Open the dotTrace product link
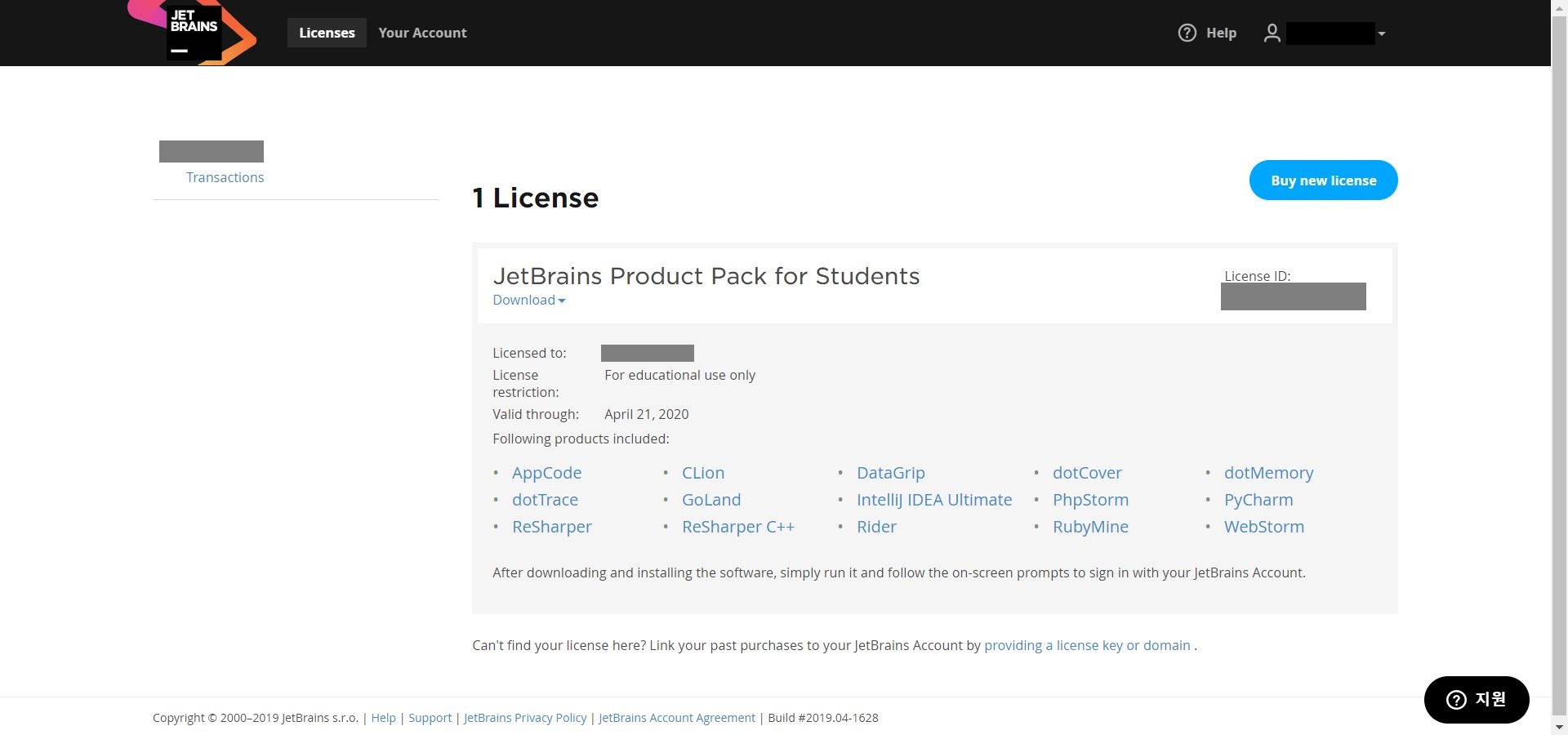The height and width of the screenshot is (735, 1568). coord(545,500)
